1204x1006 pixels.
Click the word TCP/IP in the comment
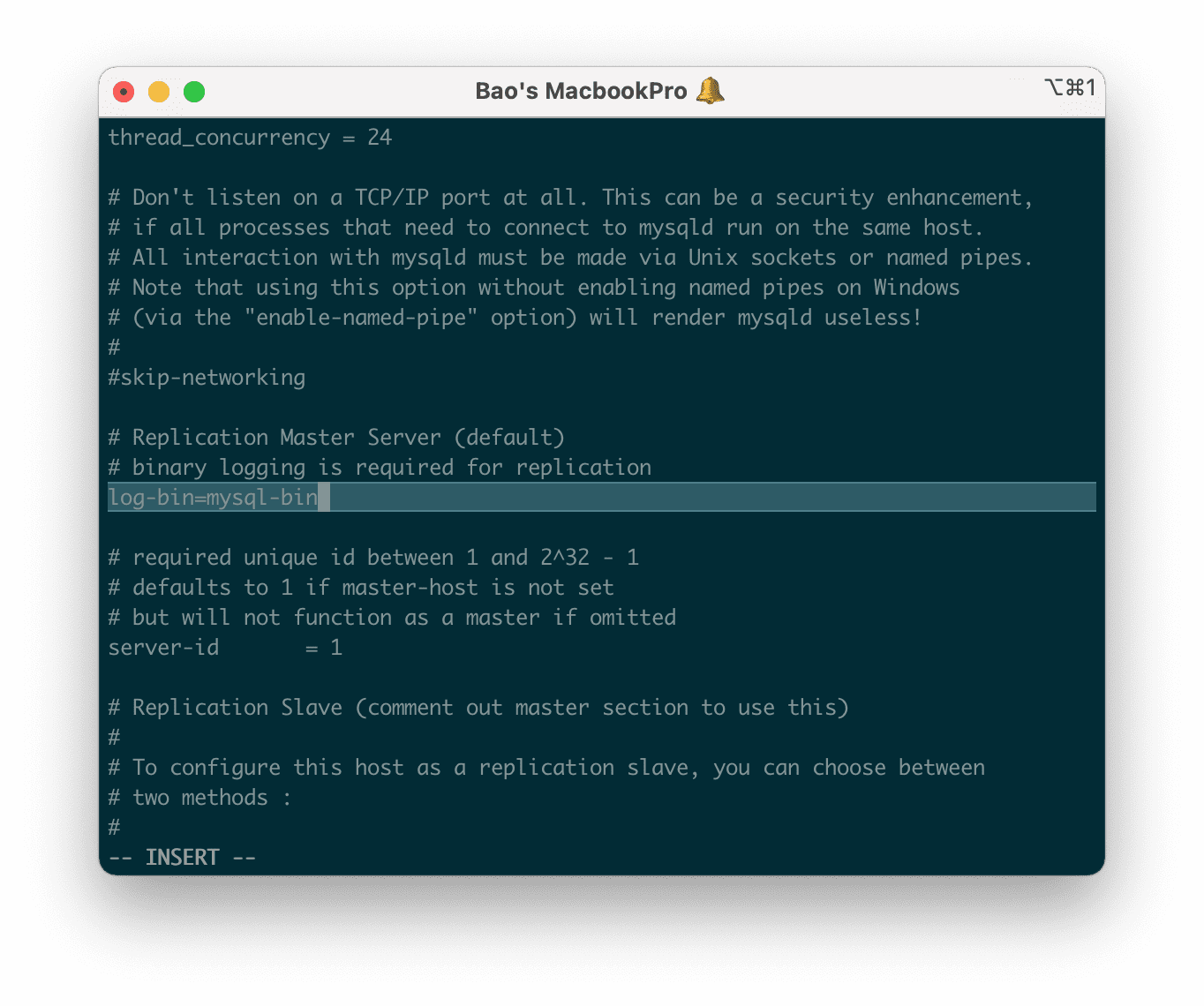click(x=392, y=198)
